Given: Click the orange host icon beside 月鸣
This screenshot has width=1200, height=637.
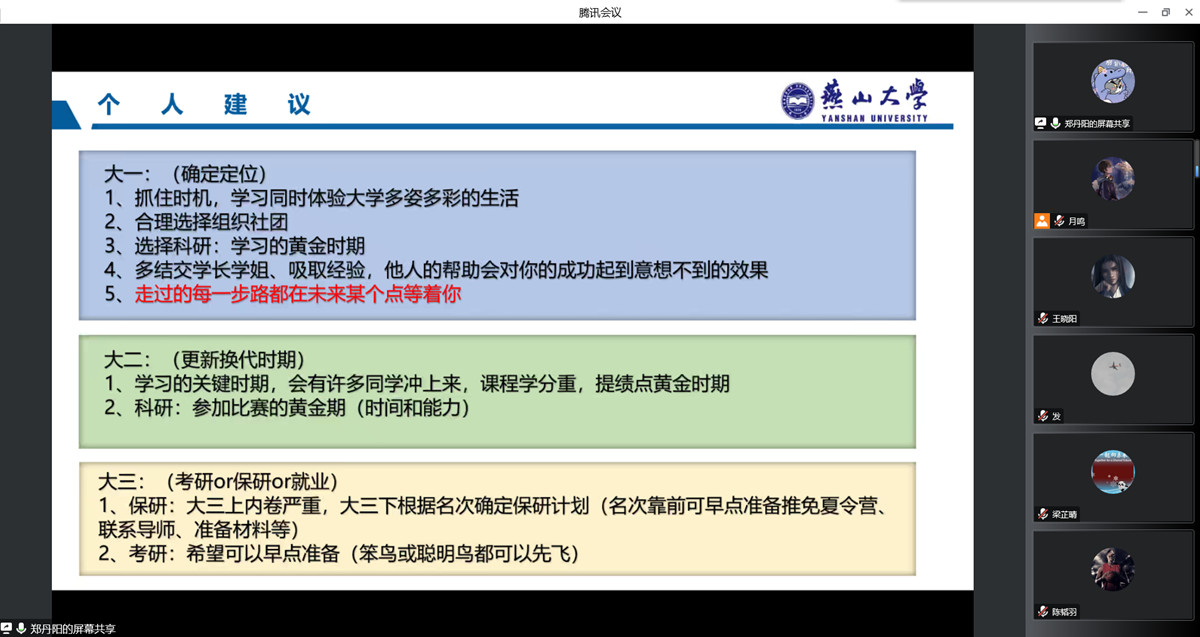Looking at the screenshot, I should point(1042,221).
